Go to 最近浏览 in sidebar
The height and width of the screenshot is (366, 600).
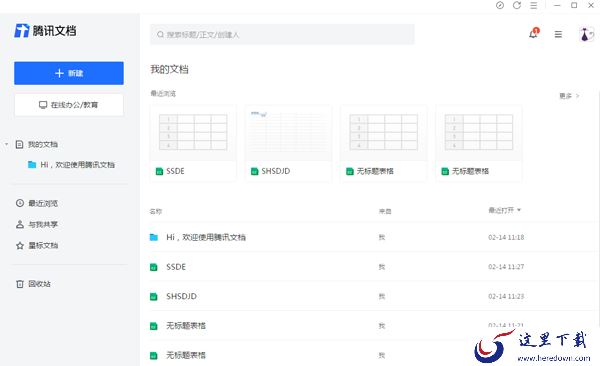[x=43, y=203]
